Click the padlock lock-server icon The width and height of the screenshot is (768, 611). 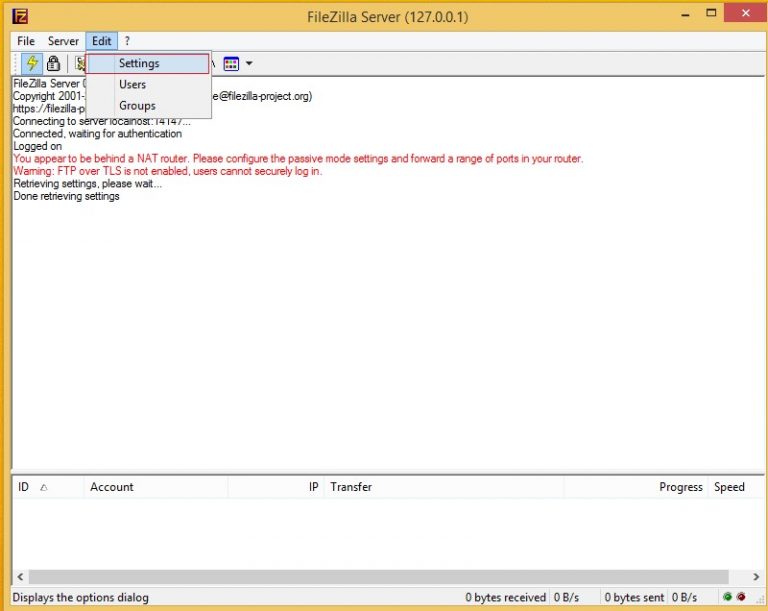pyautogui.click(x=53, y=63)
